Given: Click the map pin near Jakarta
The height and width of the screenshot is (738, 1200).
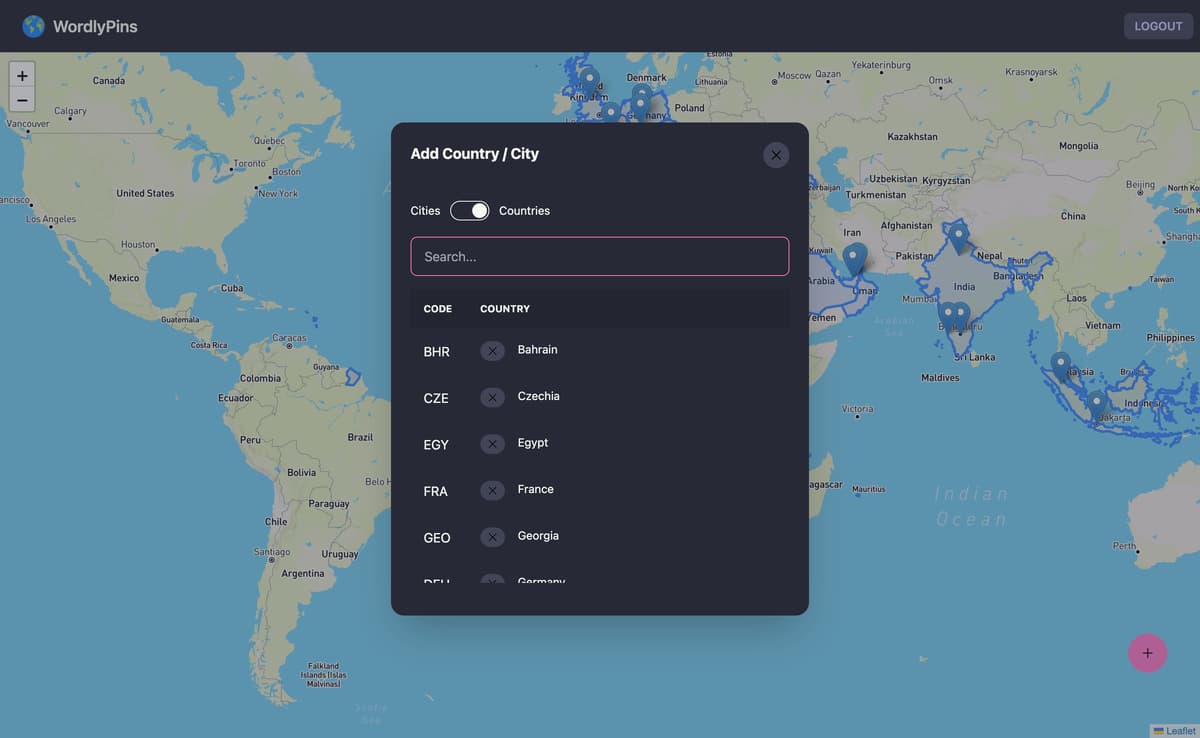Looking at the screenshot, I should point(1097,405).
